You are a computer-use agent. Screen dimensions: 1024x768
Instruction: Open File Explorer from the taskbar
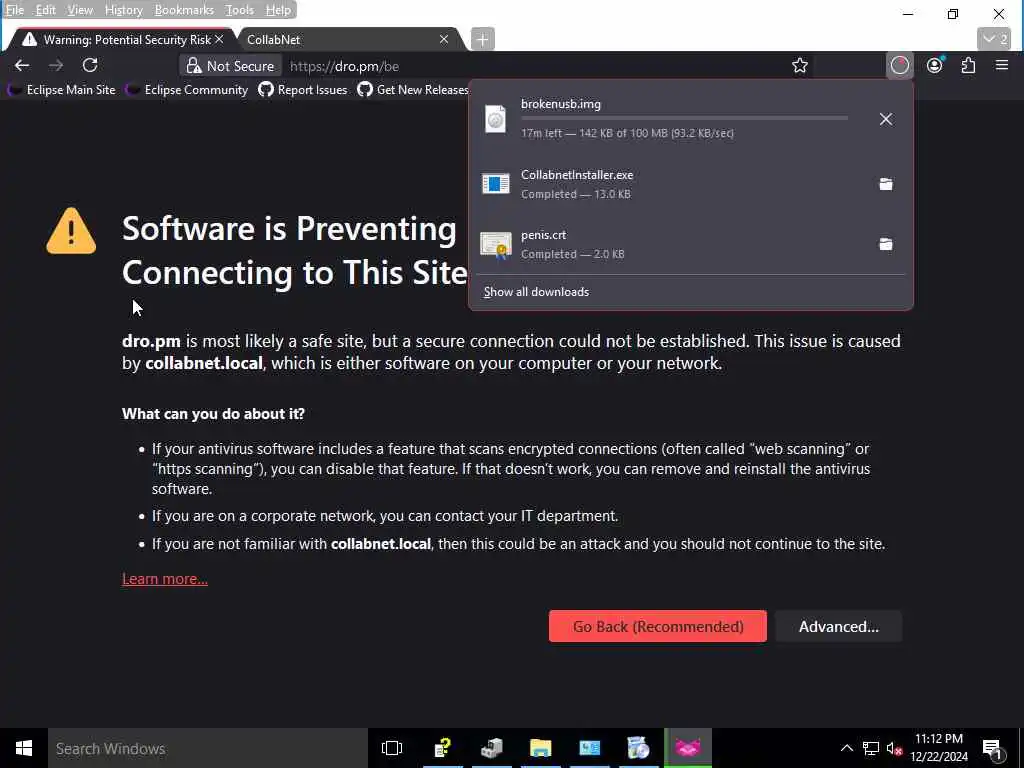point(541,748)
